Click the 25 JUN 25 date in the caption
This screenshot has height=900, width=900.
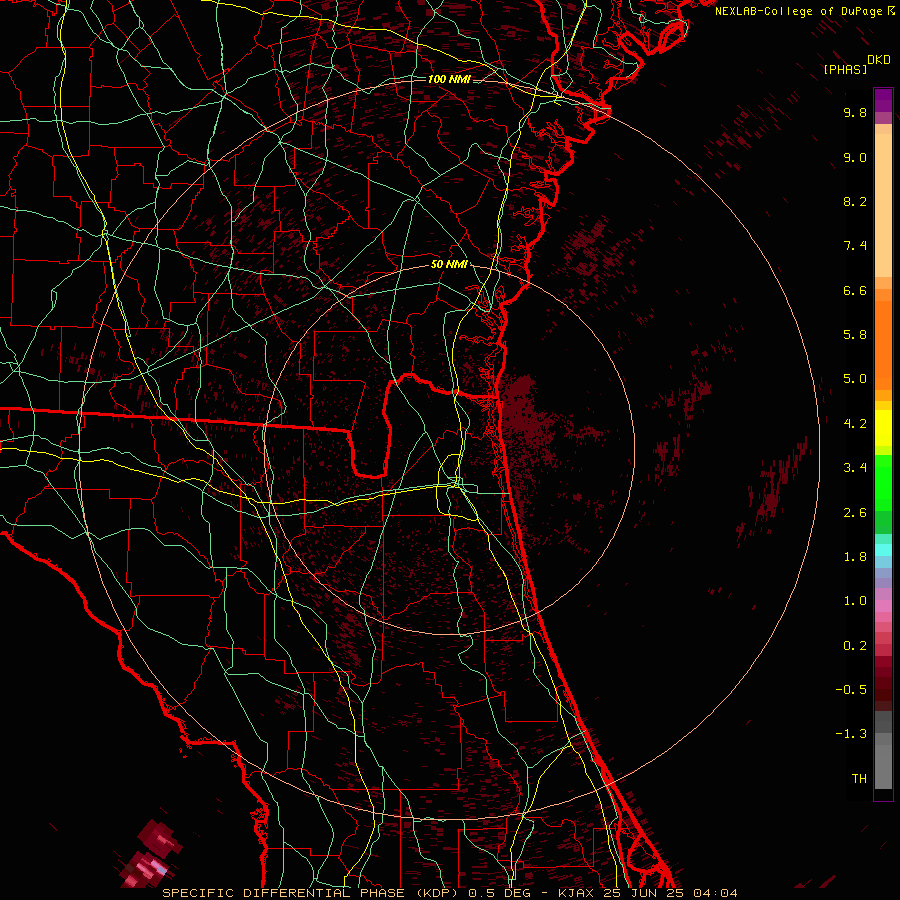[x=642, y=893]
